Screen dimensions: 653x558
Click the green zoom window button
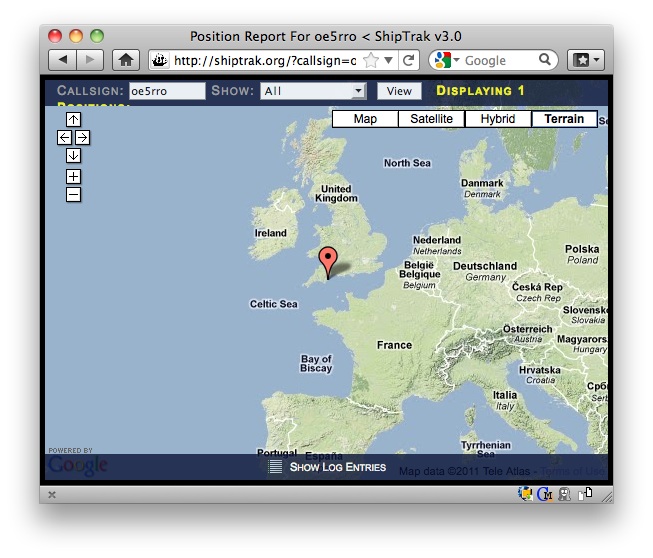click(97, 36)
